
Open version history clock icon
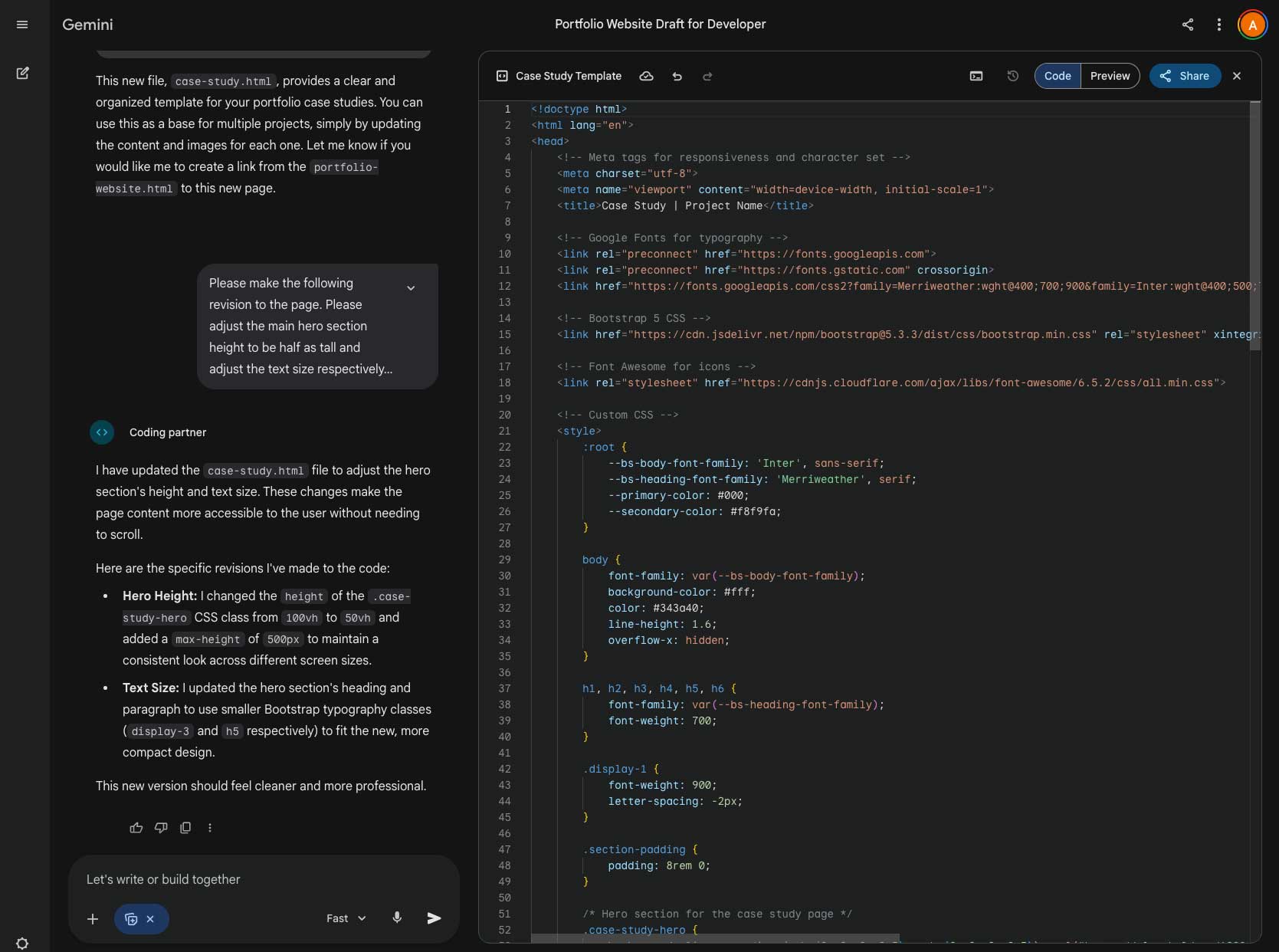pos(1012,76)
